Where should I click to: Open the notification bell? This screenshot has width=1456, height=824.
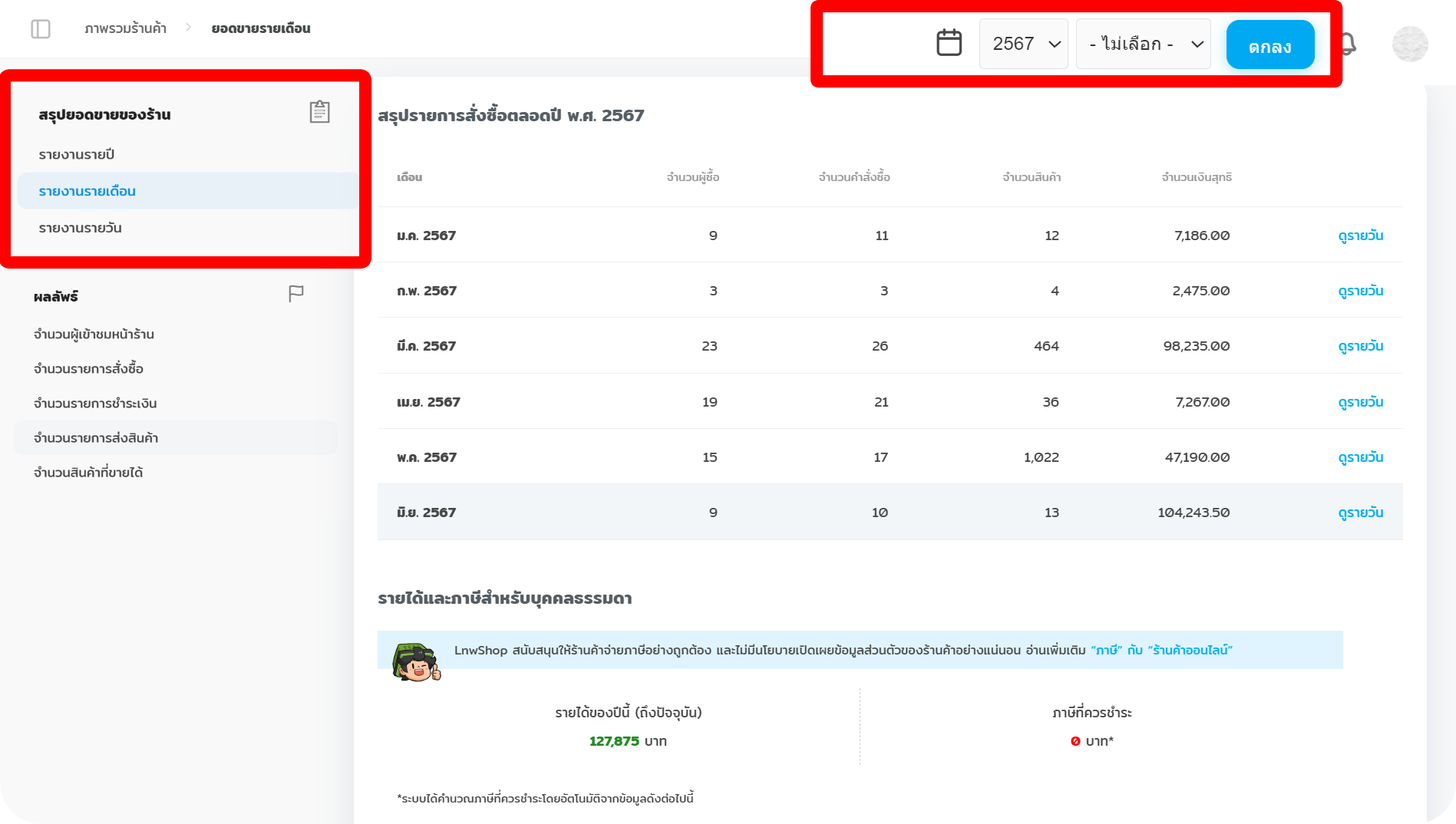click(1348, 44)
